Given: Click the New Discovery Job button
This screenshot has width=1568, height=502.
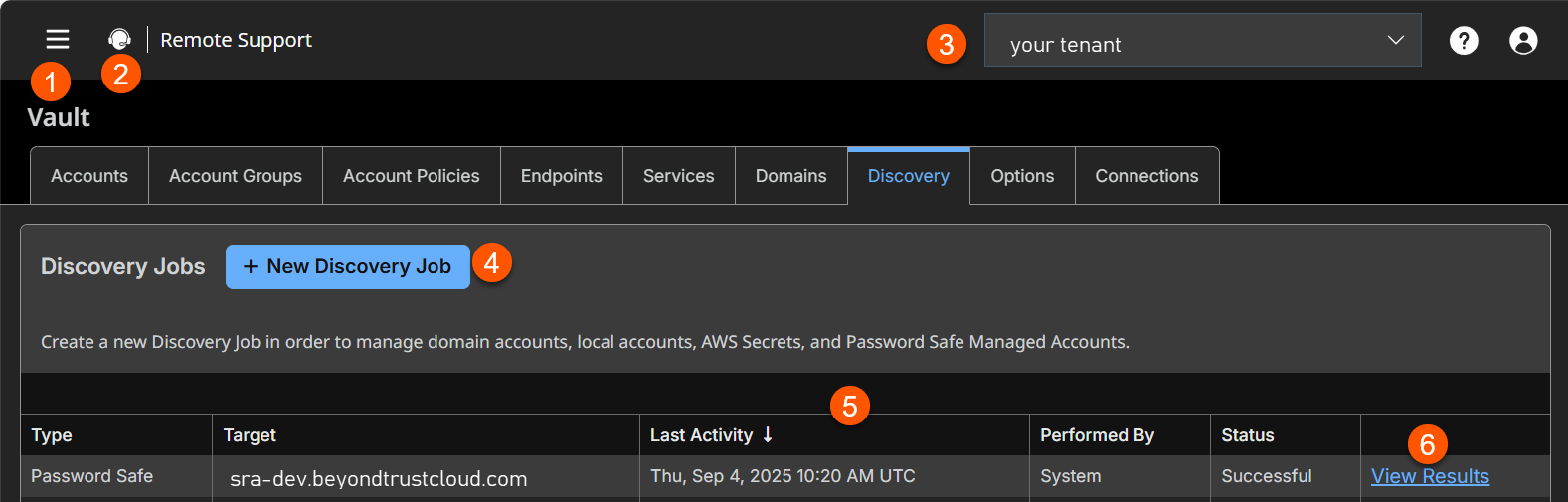Looking at the screenshot, I should coord(347,266).
